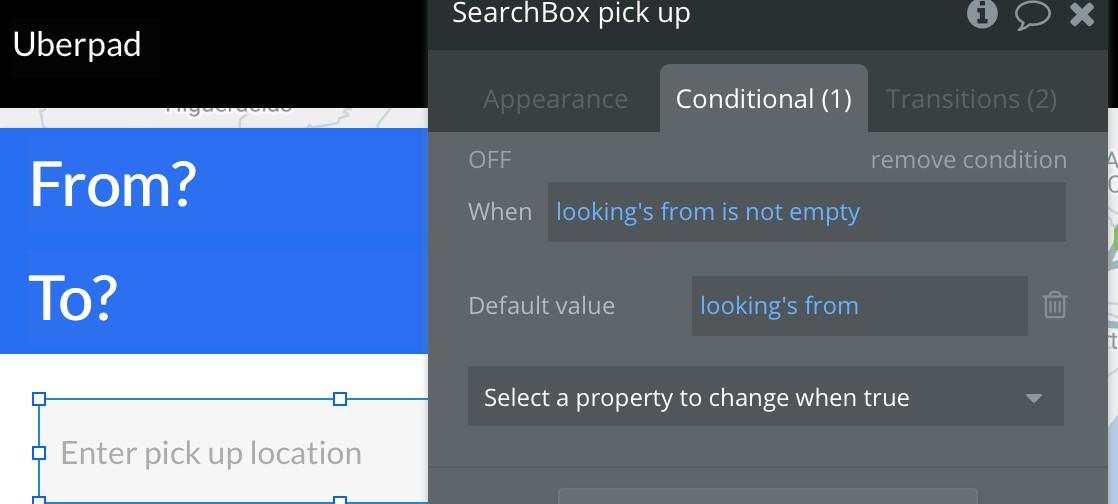Click the Enter pick up location input

tap(233, 453)
